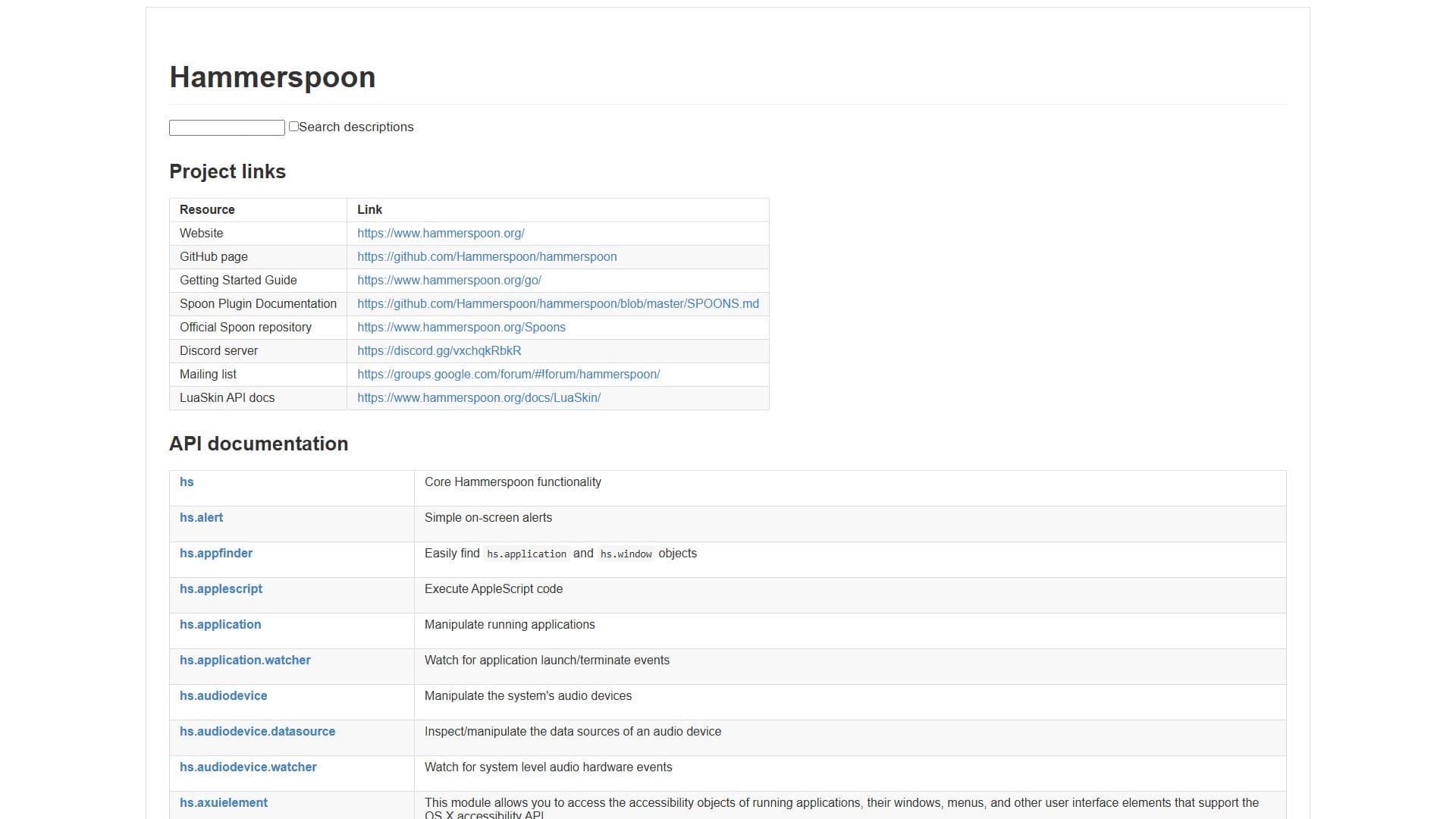Open the hs.audiodevice module page
This screenshot has width=1456, height=819.
click(x=223, y=696)
